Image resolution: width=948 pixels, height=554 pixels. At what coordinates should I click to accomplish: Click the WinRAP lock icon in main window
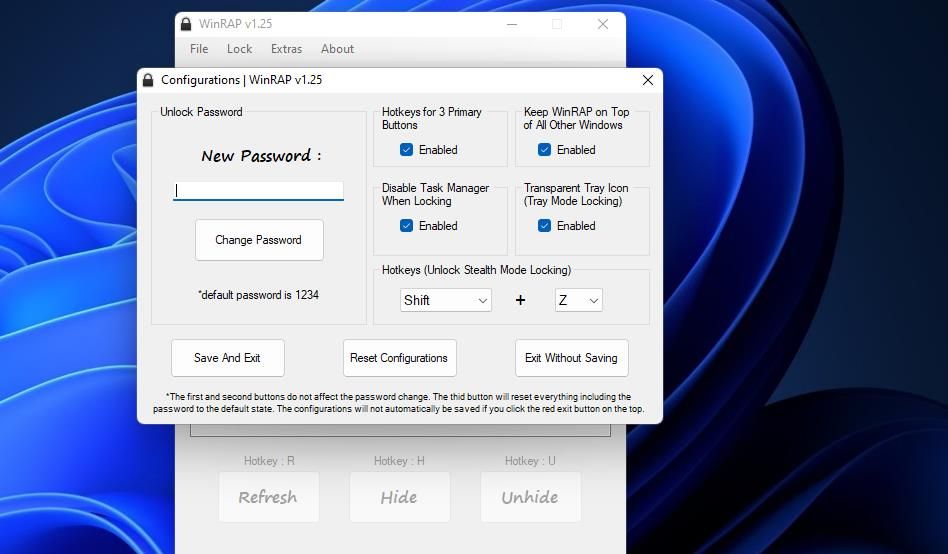click(186, 24)
